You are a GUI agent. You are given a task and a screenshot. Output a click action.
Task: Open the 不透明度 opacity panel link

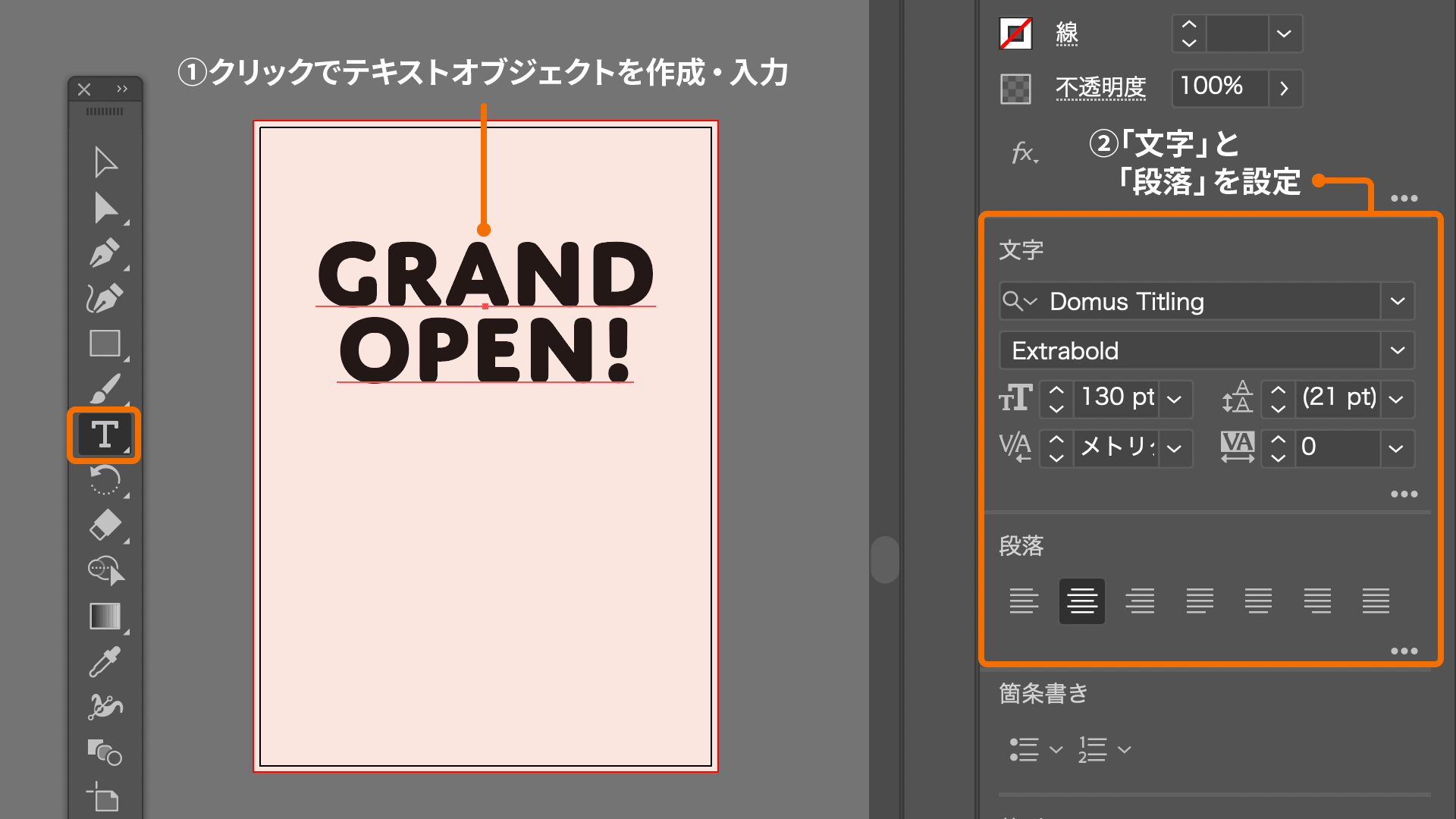click(1100, 88)
